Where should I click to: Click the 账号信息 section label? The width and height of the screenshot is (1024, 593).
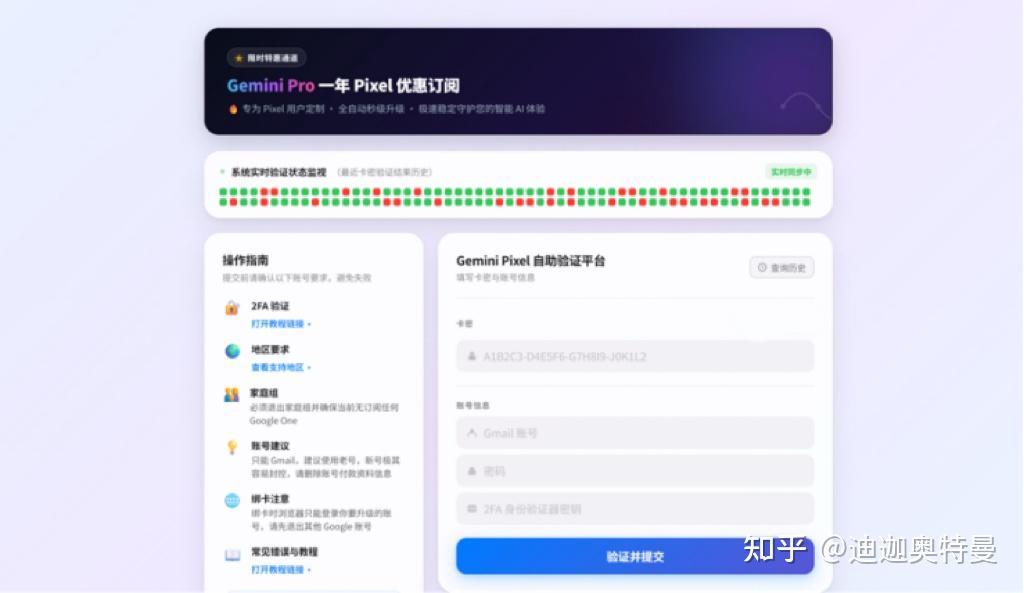pos(473,406)
